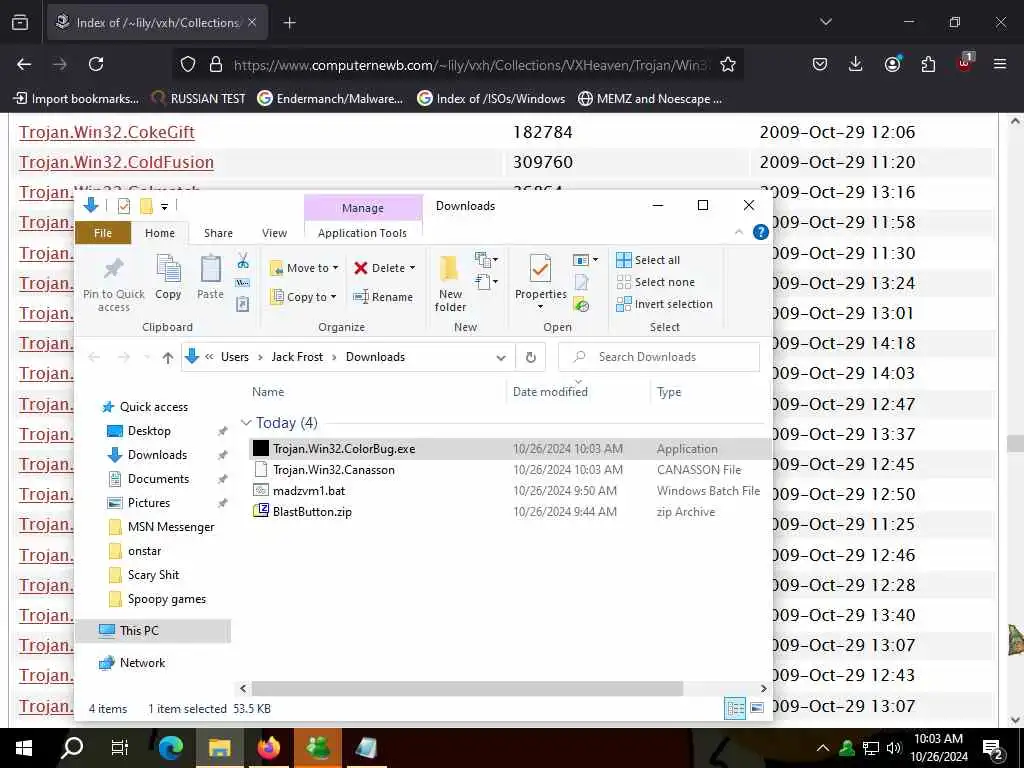Click the Copy ribbon icon
This screenshot has height=768, width=1024.
[x=168, y=278]
